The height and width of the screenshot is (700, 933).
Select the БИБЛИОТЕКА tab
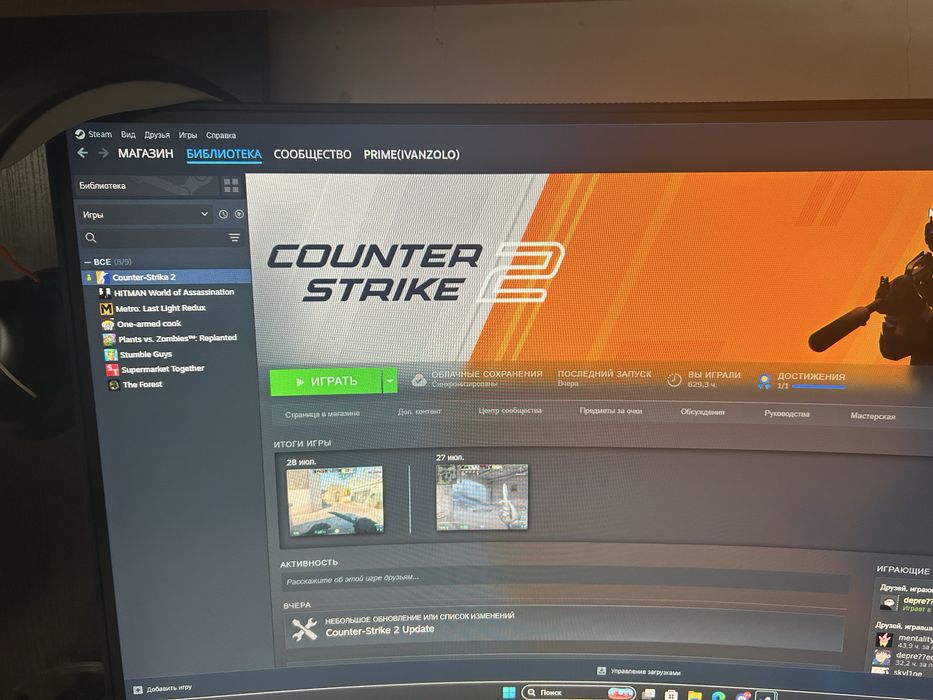pyautogui.click(x=224, y=154)
